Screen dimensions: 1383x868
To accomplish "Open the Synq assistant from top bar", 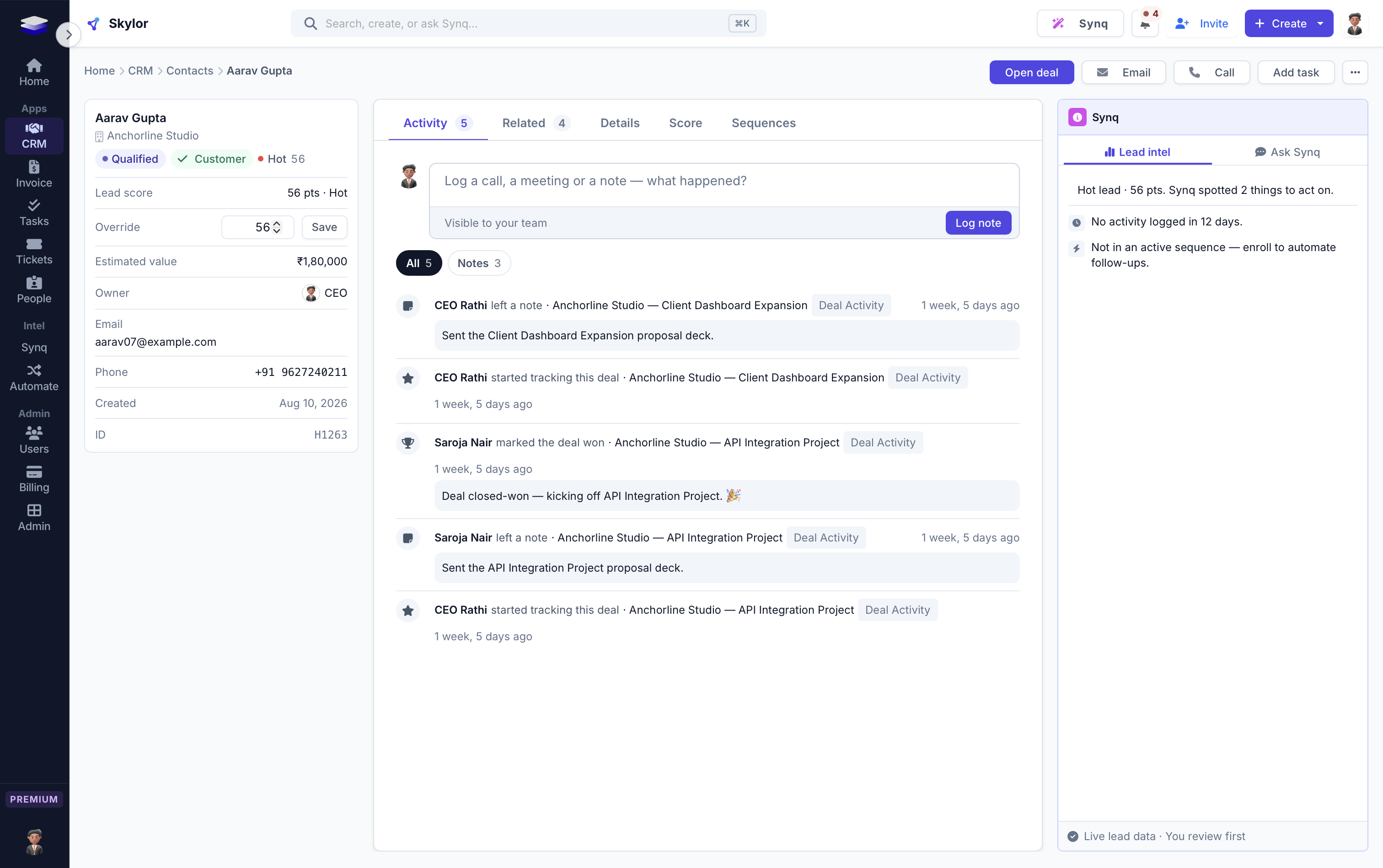I will 1080,23.
